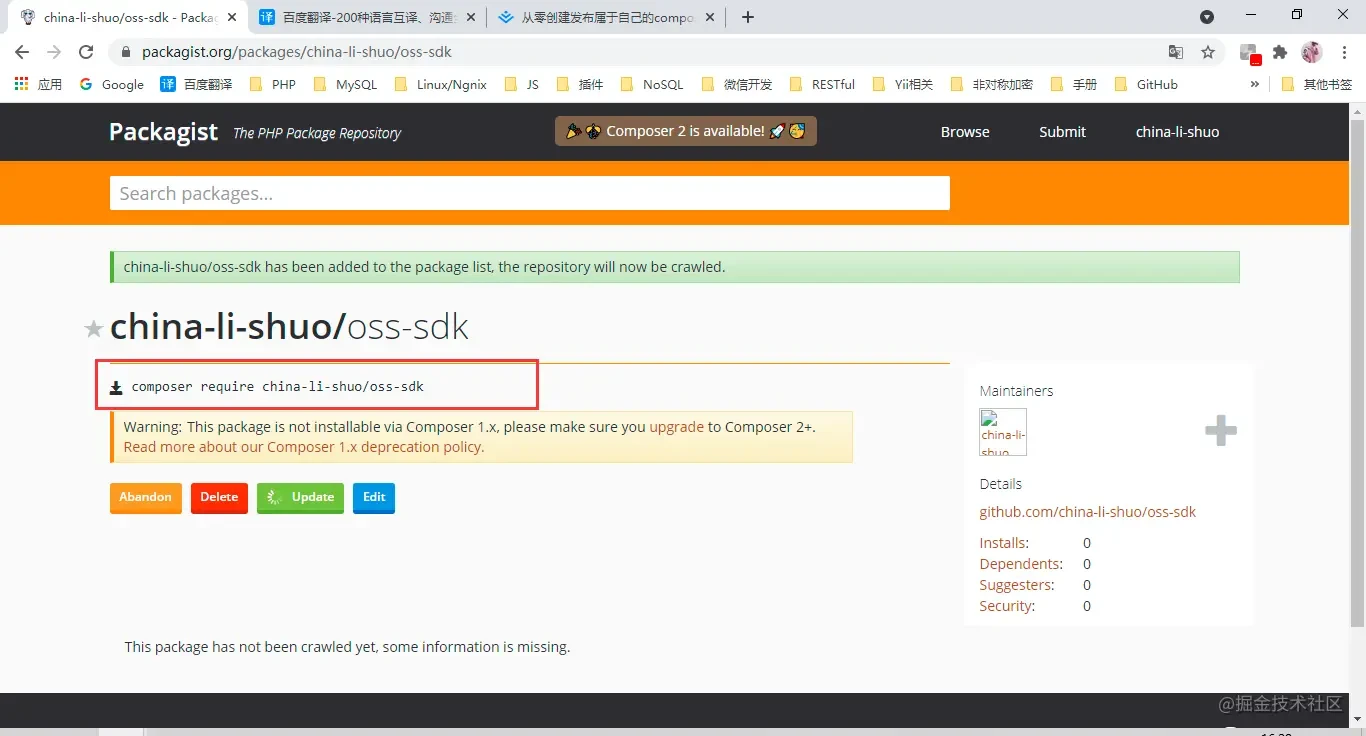
Task: Click the download icon beside composer command
Action: [116, 388]
